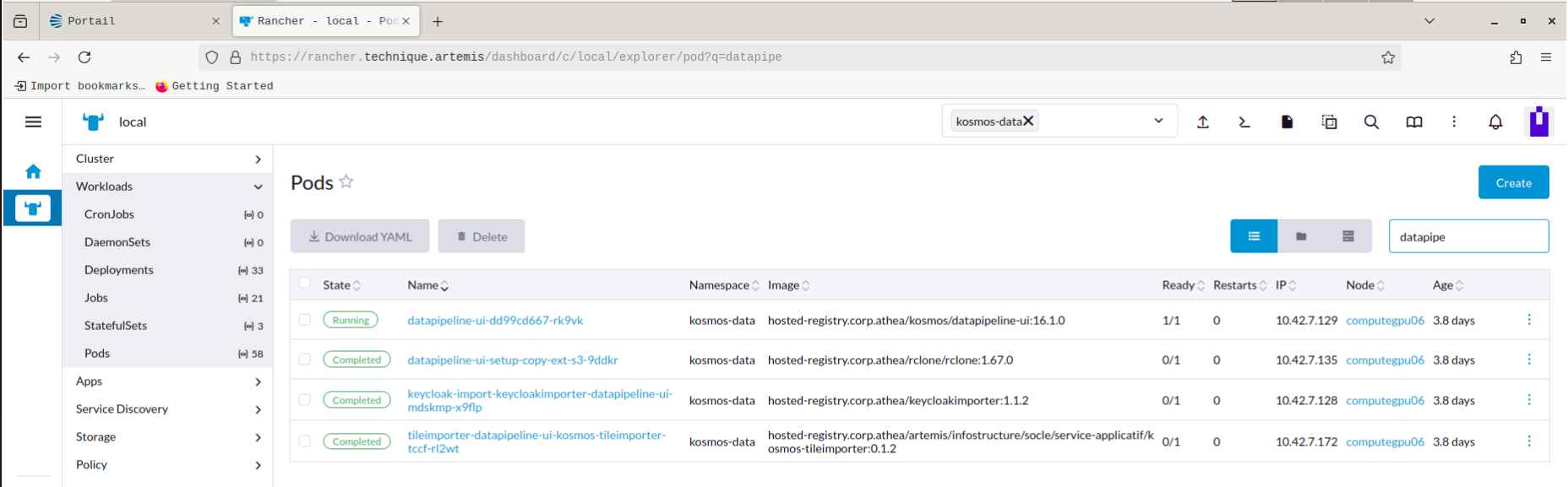
Task: Sort table by Name column
Action: tap(428, 285)
